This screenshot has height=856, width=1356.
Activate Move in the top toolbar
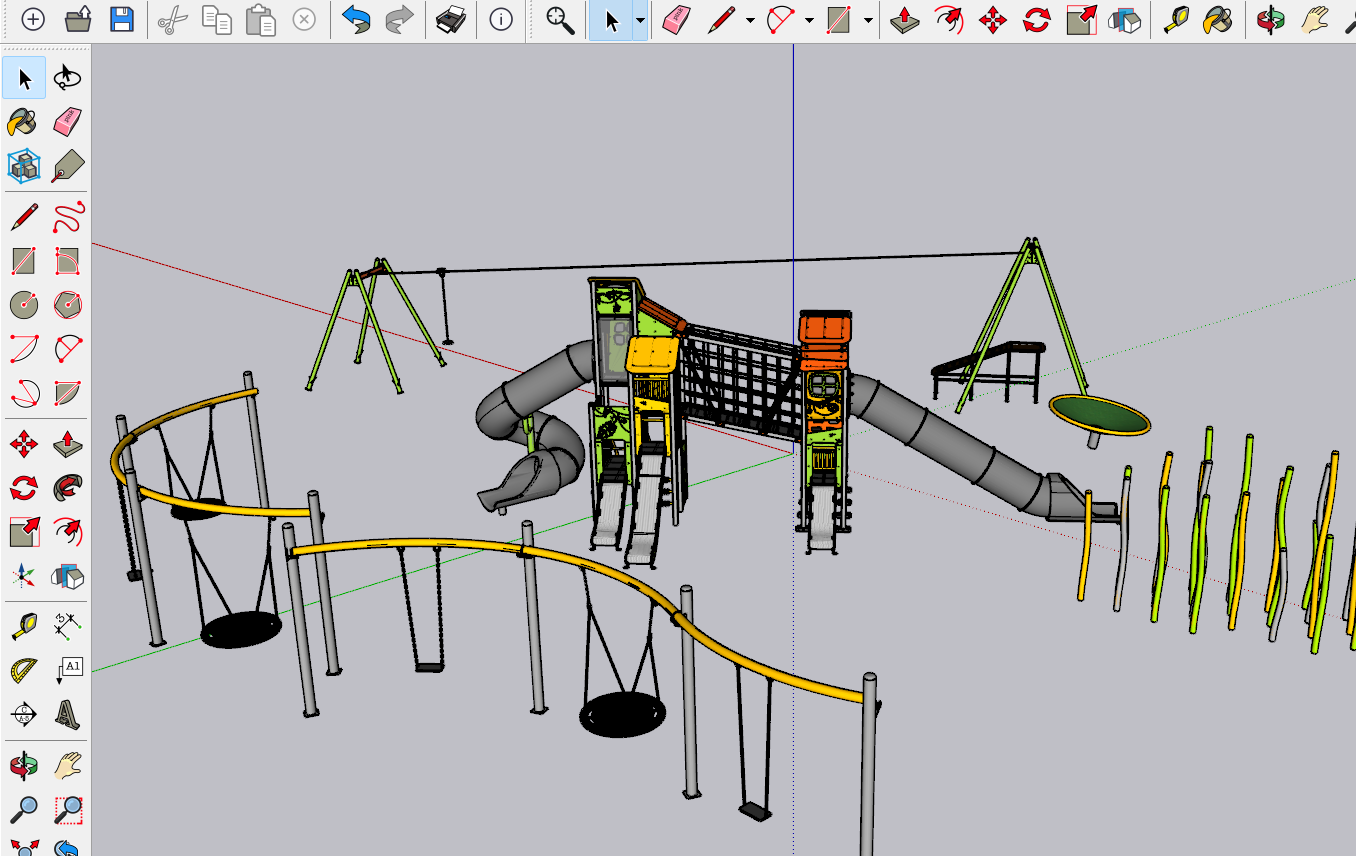[x=993, y=20]
